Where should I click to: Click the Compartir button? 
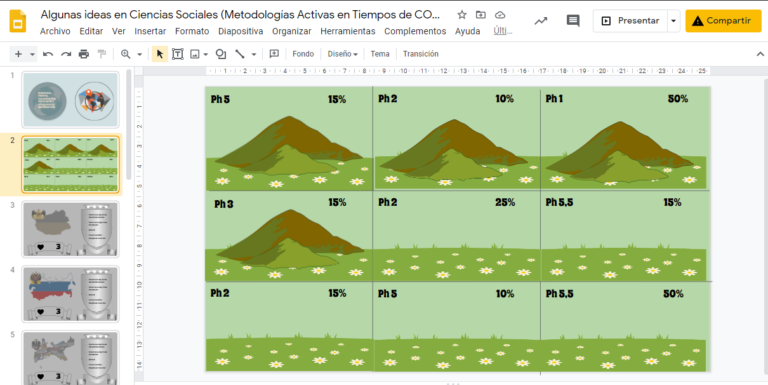coord(723,21)
